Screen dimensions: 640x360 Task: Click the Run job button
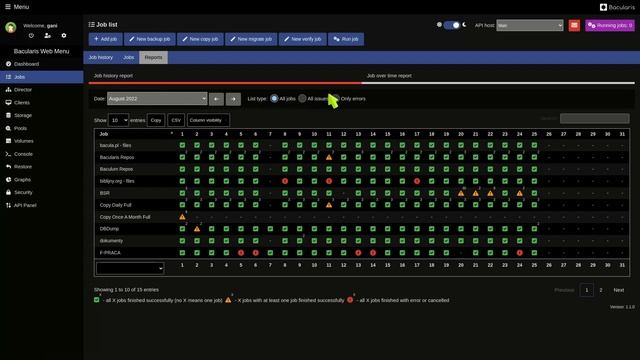[346, 39]
